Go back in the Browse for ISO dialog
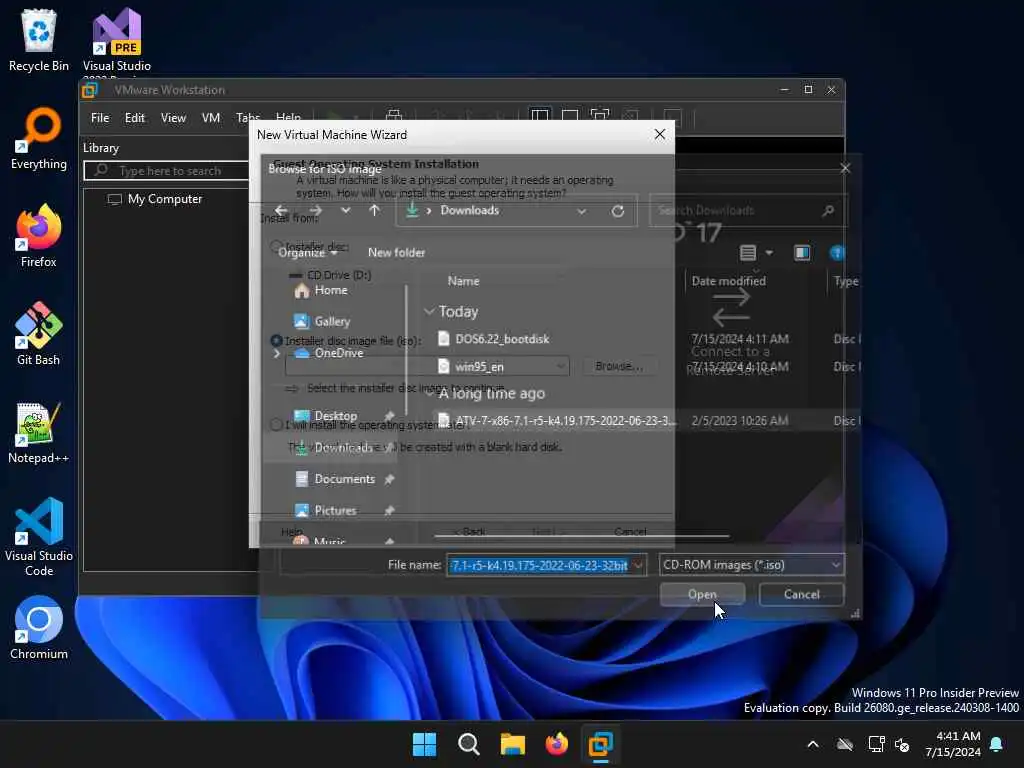This screenshot has height=768, width=1024. click(x=281, y=210)
